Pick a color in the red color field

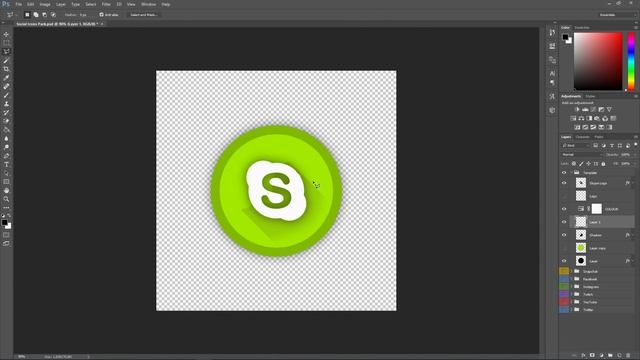[598, 61]
